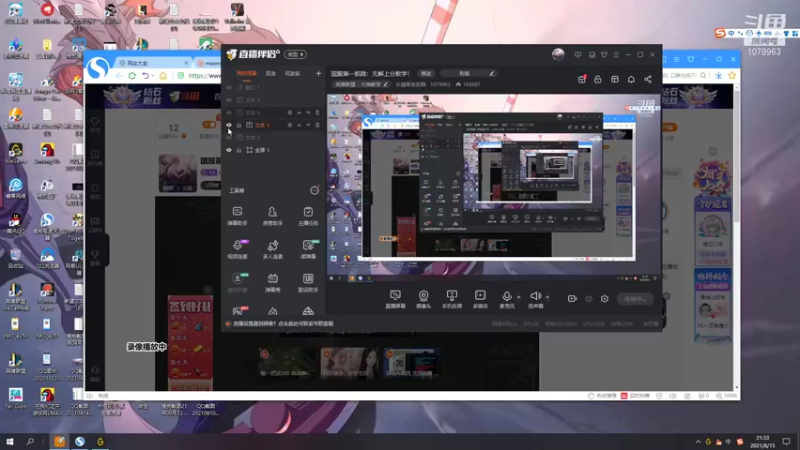Open the 房管助手 tool
800x450 pixels.
coord(272,216)
